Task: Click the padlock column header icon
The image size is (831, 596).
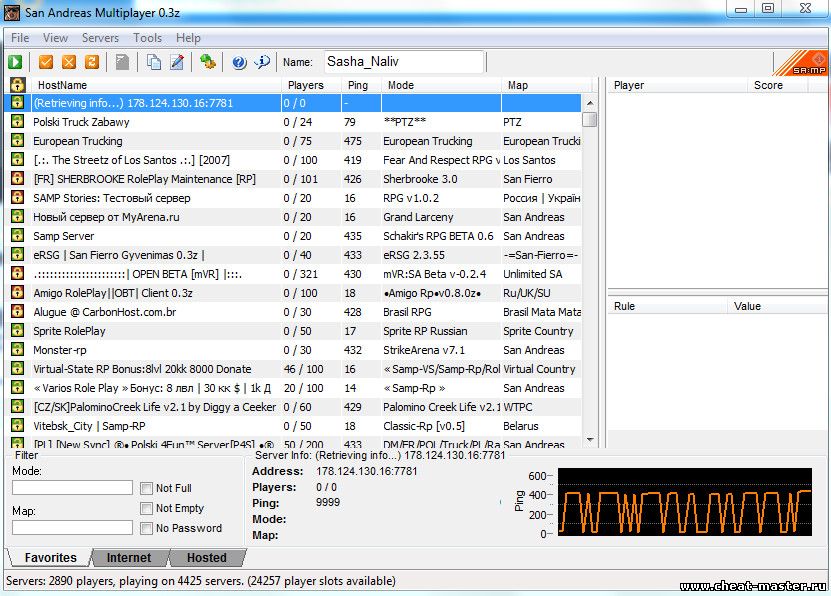Action: pyautogui.click(x=17, y=85)
